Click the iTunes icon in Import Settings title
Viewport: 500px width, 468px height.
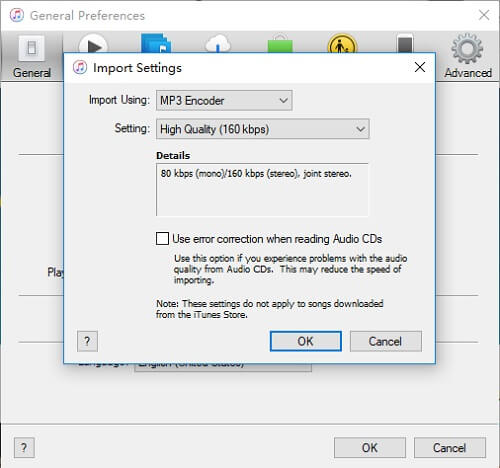tap(80, 67)
